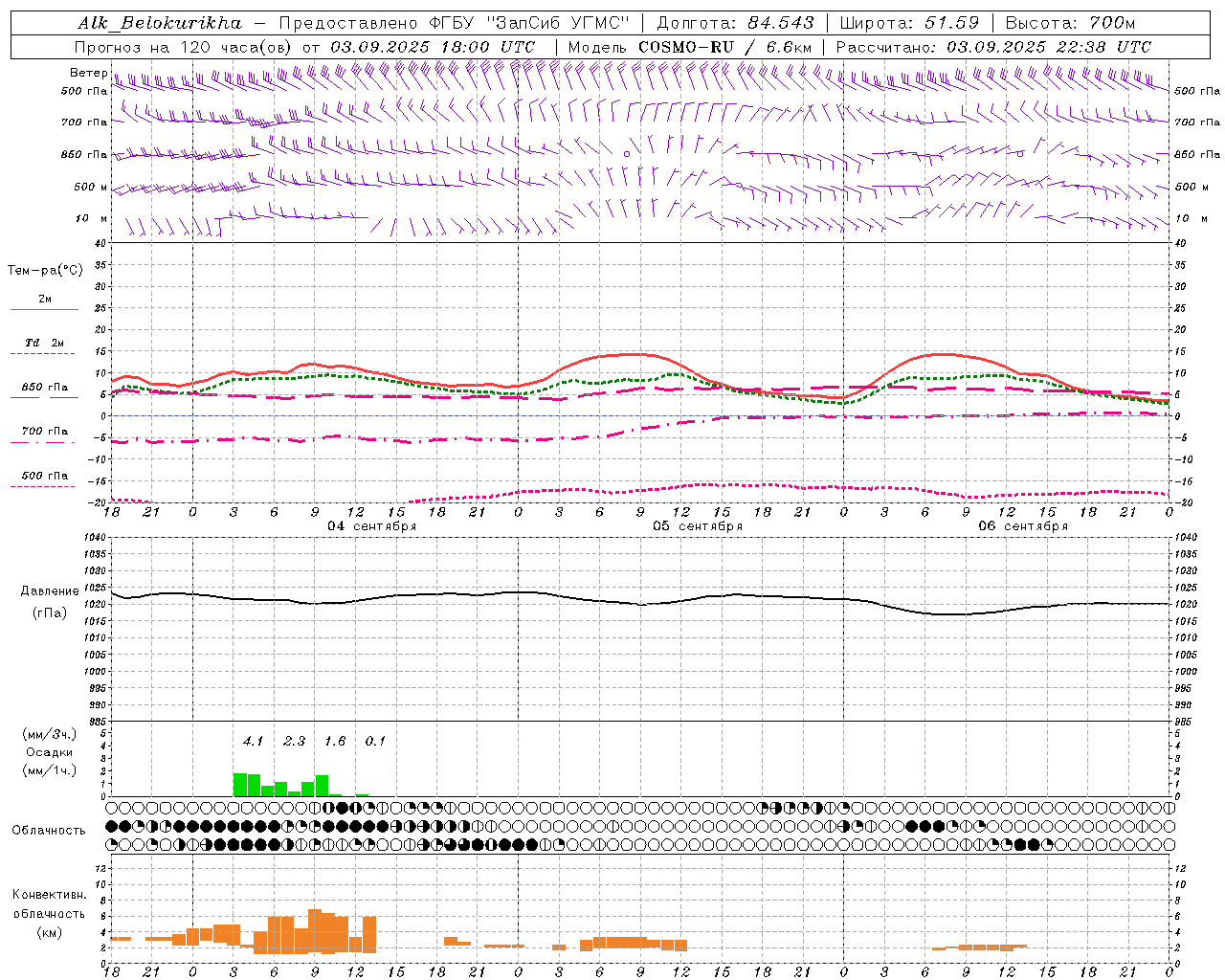This screenshot has height=980, width=1225.
Task: Click the '1.6' three-hour precipitation value
Action: point(335,741)
